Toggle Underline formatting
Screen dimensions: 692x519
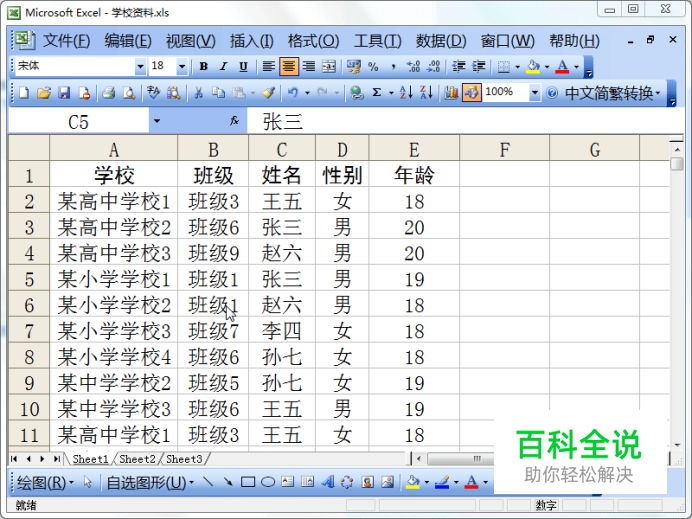pos(243,67)
